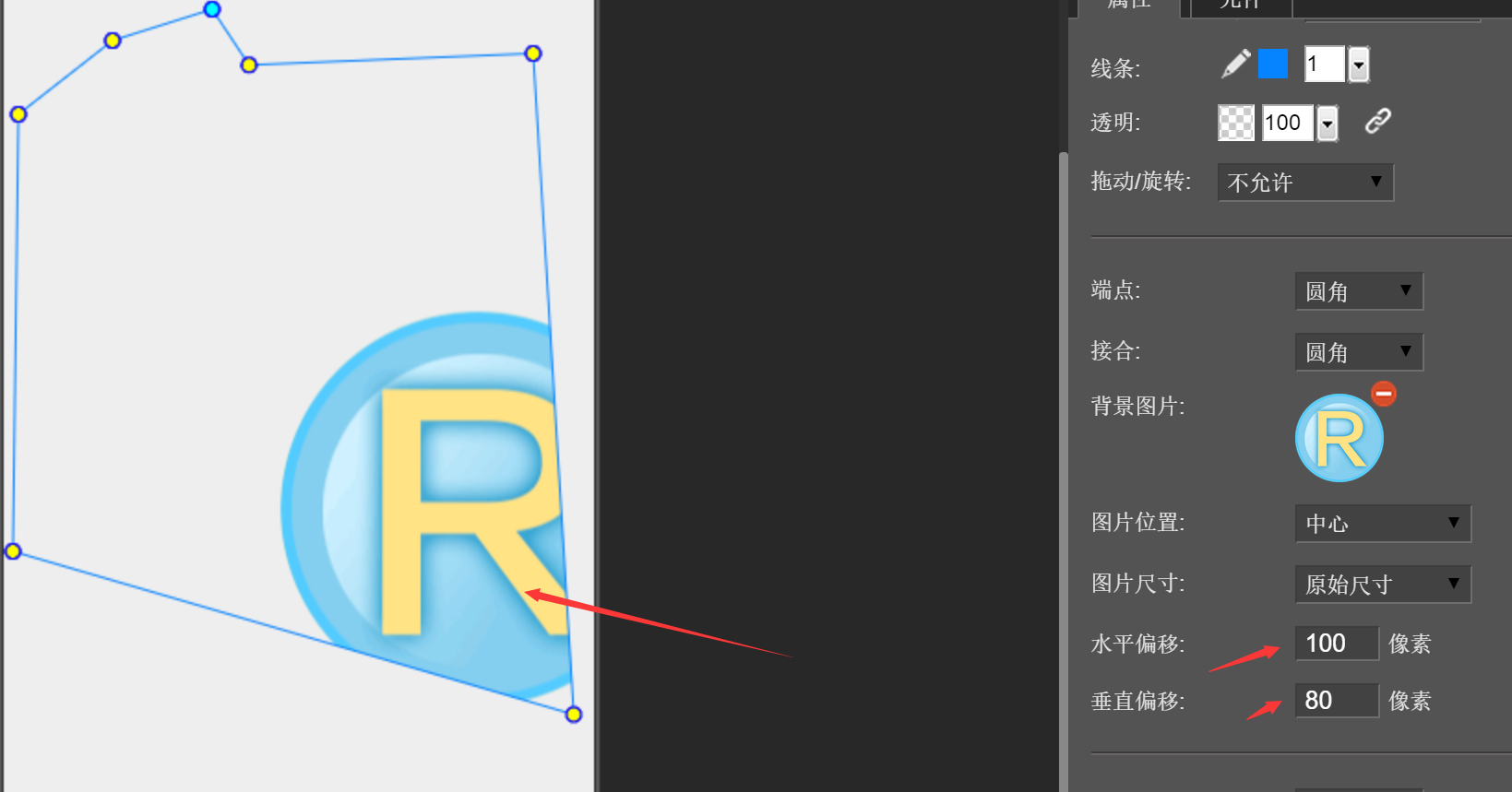The width and height of the screenshot is (1512, 792).
Task: Click the properties panel vertical scrollbar
Action: pos(1063,461)
